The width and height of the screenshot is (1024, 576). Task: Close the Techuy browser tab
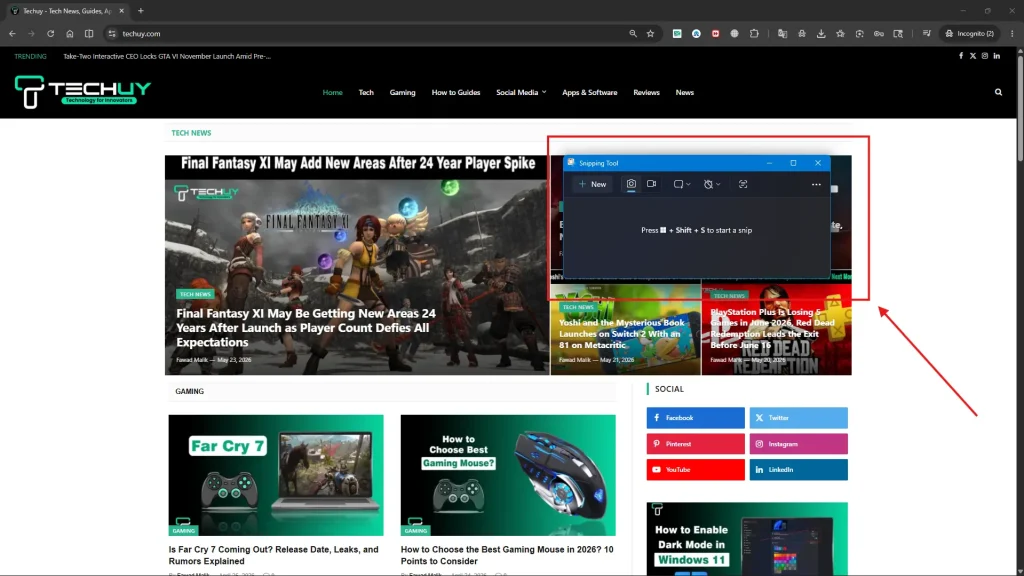click(121, 10)
